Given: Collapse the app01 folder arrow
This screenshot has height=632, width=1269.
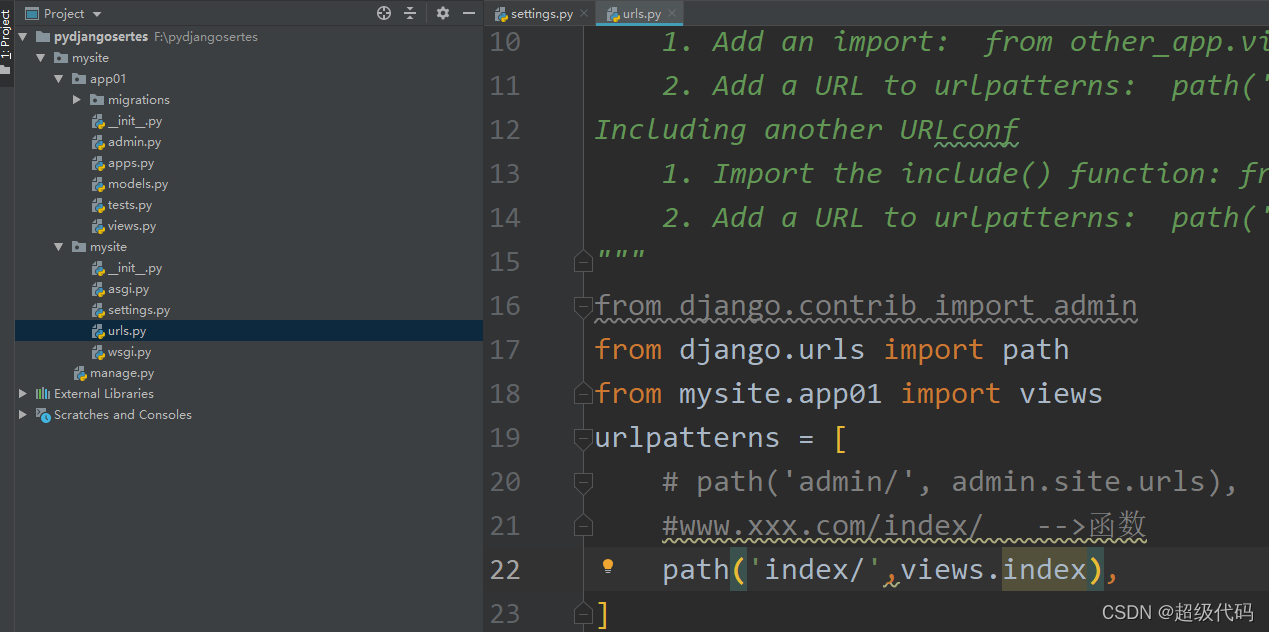Looking at the screenshot, I should (x=59, y=79).
